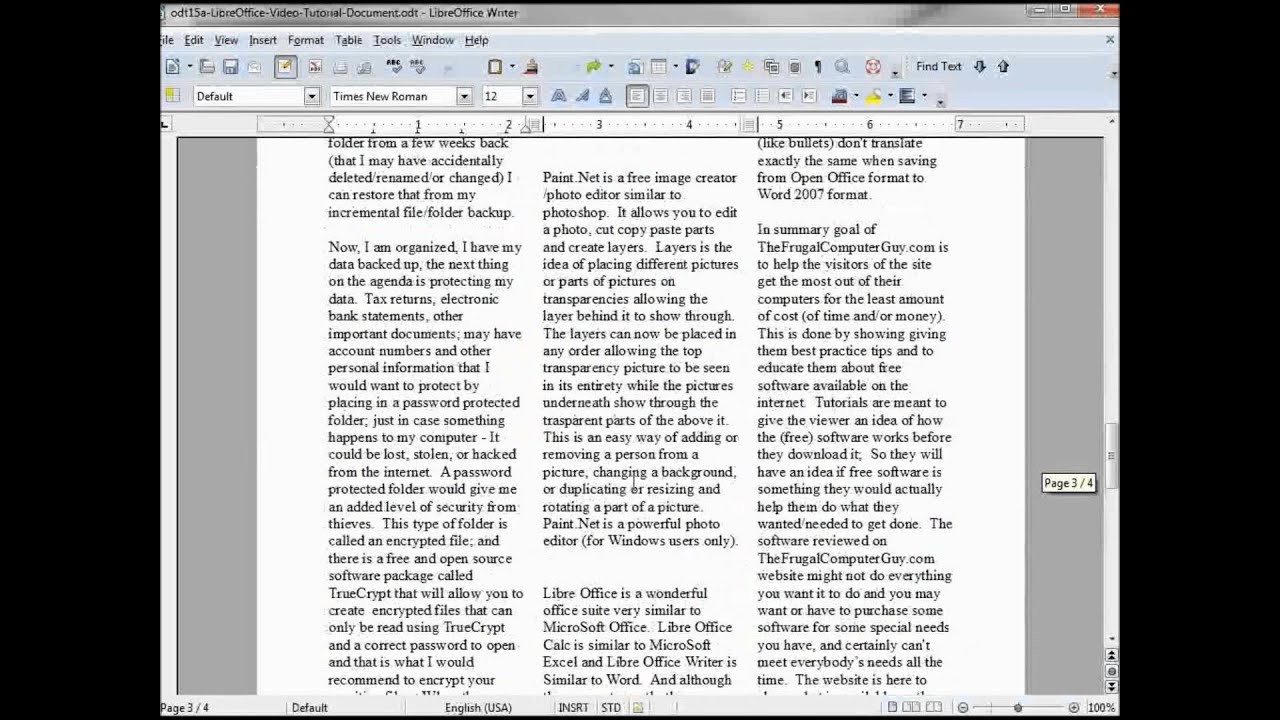
Task: Select Align Left
Action: point(637,96)
